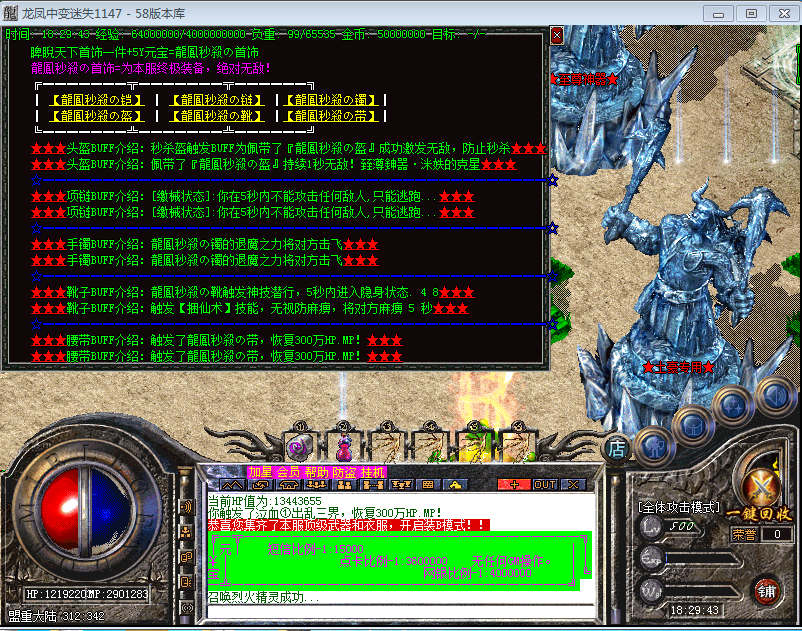Click the OUT logout button
The image size is (802, 631).
click(x=545, y=485)
